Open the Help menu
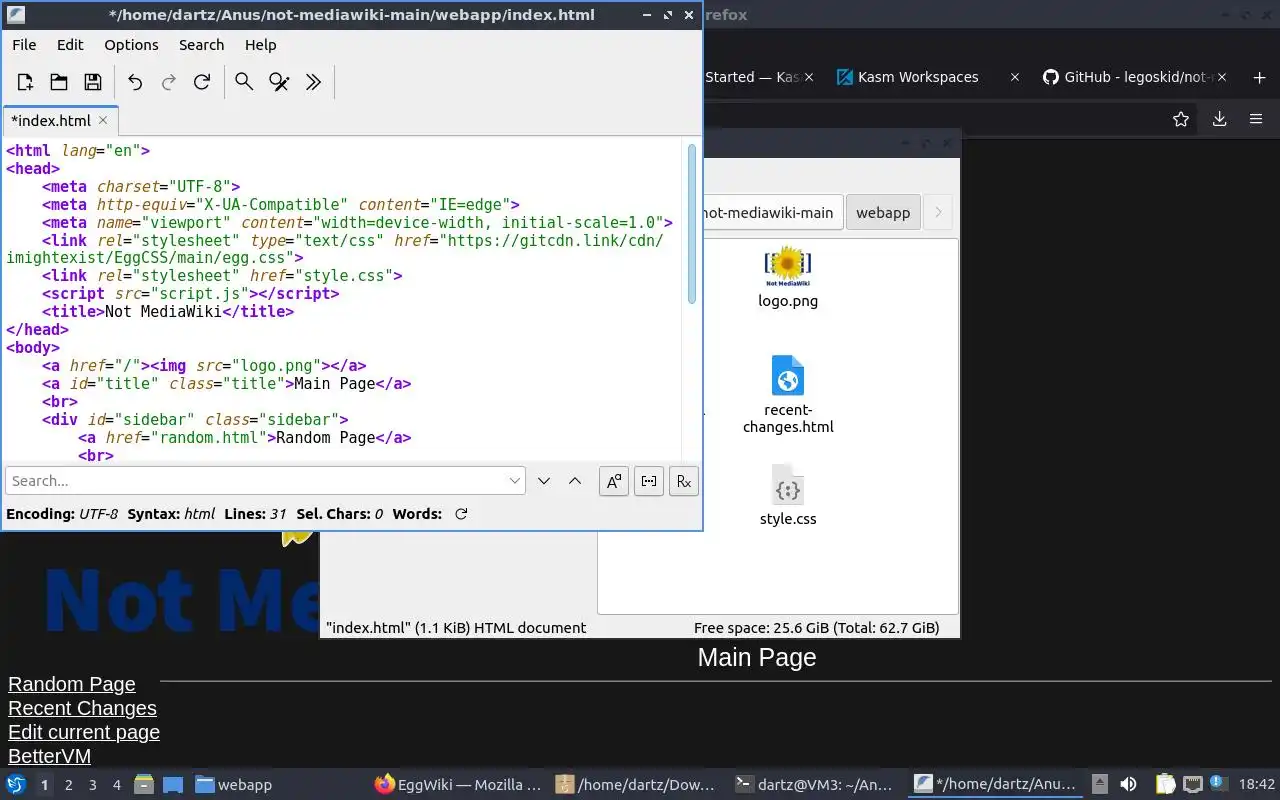 click(260, 45)
